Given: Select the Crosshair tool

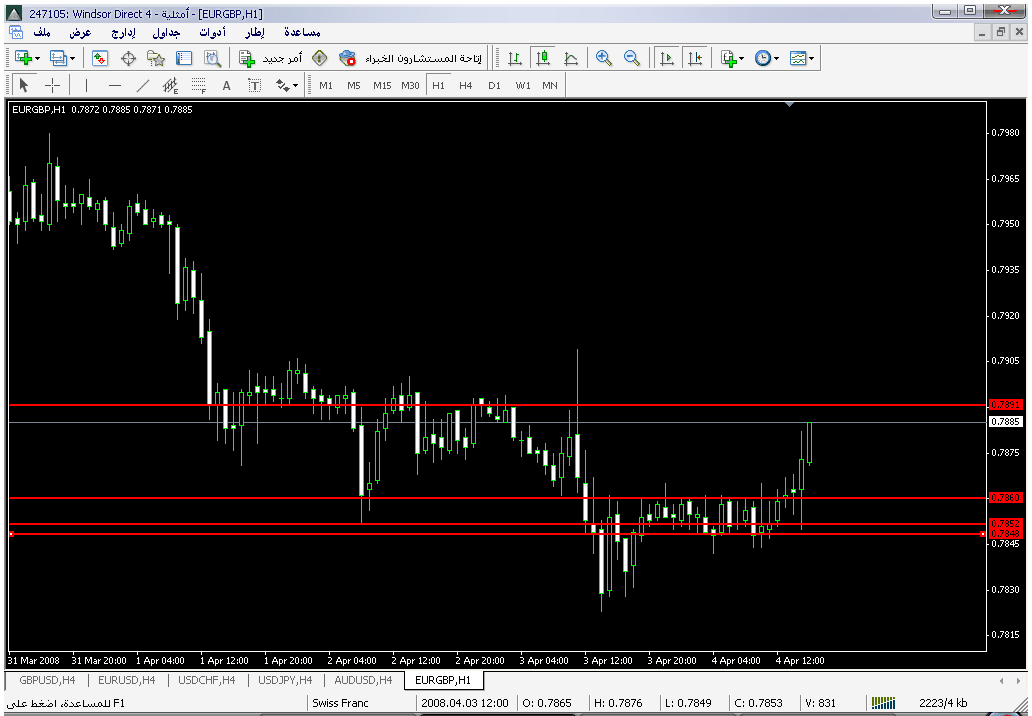Looking at the screenshot, I should 53,86.
